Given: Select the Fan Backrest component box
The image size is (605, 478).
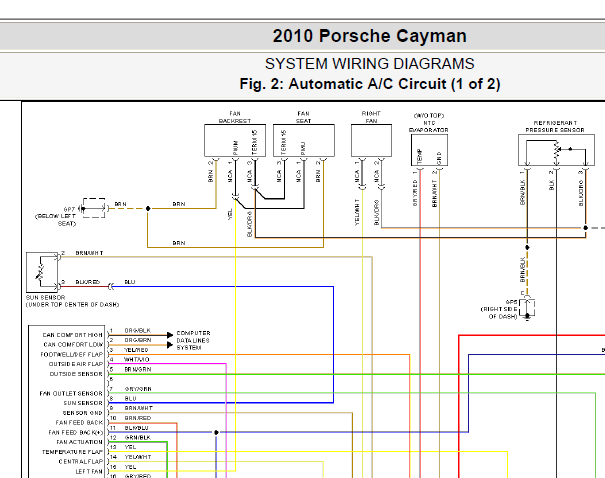Looking at the screenshot, I should click(235, 140).
